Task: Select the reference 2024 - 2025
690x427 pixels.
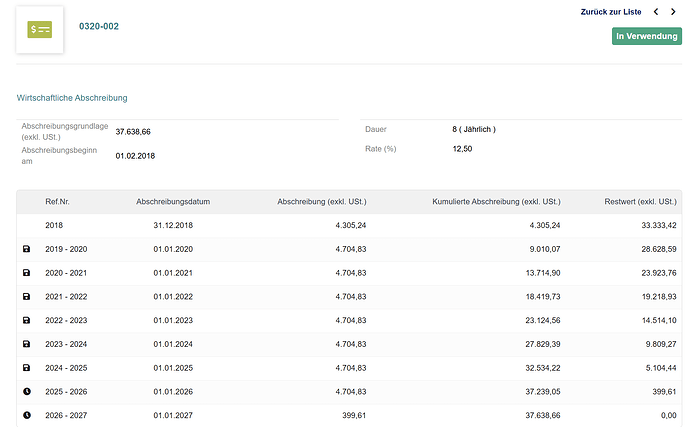Action: 66,368
